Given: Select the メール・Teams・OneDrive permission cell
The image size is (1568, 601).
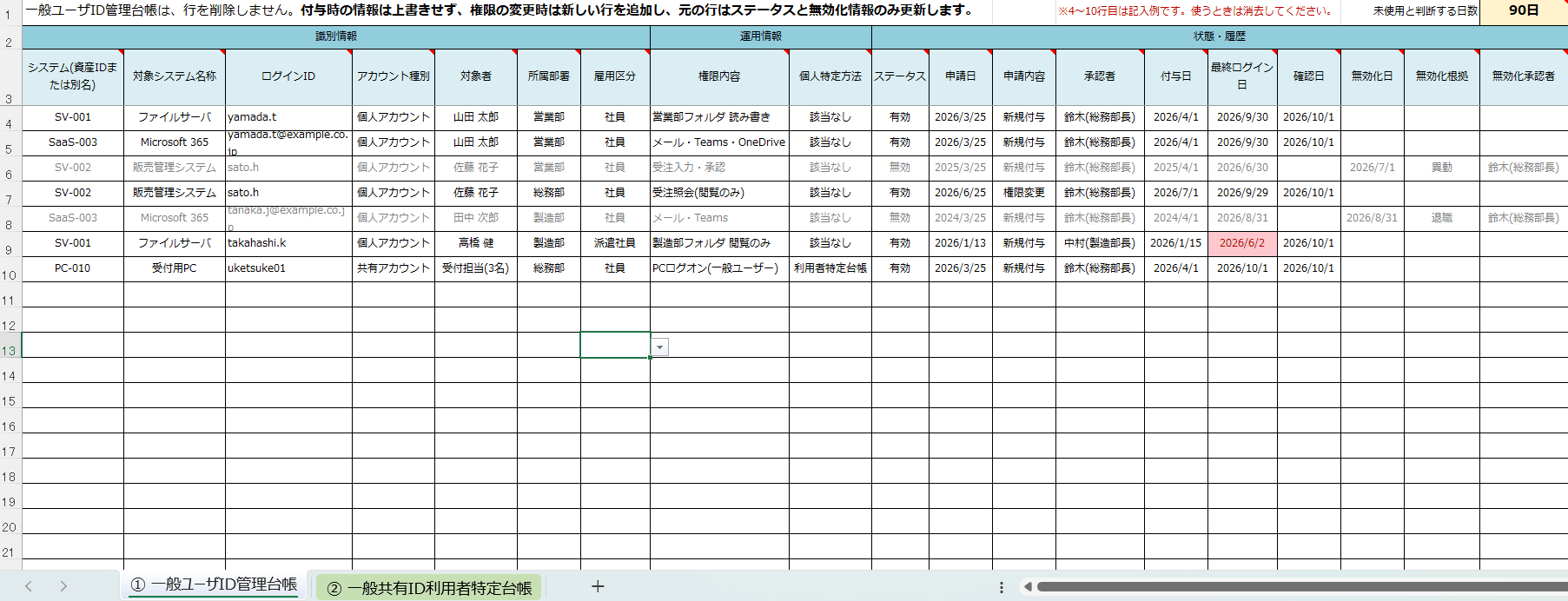Looking at the screenshot, I should point(719,142).
